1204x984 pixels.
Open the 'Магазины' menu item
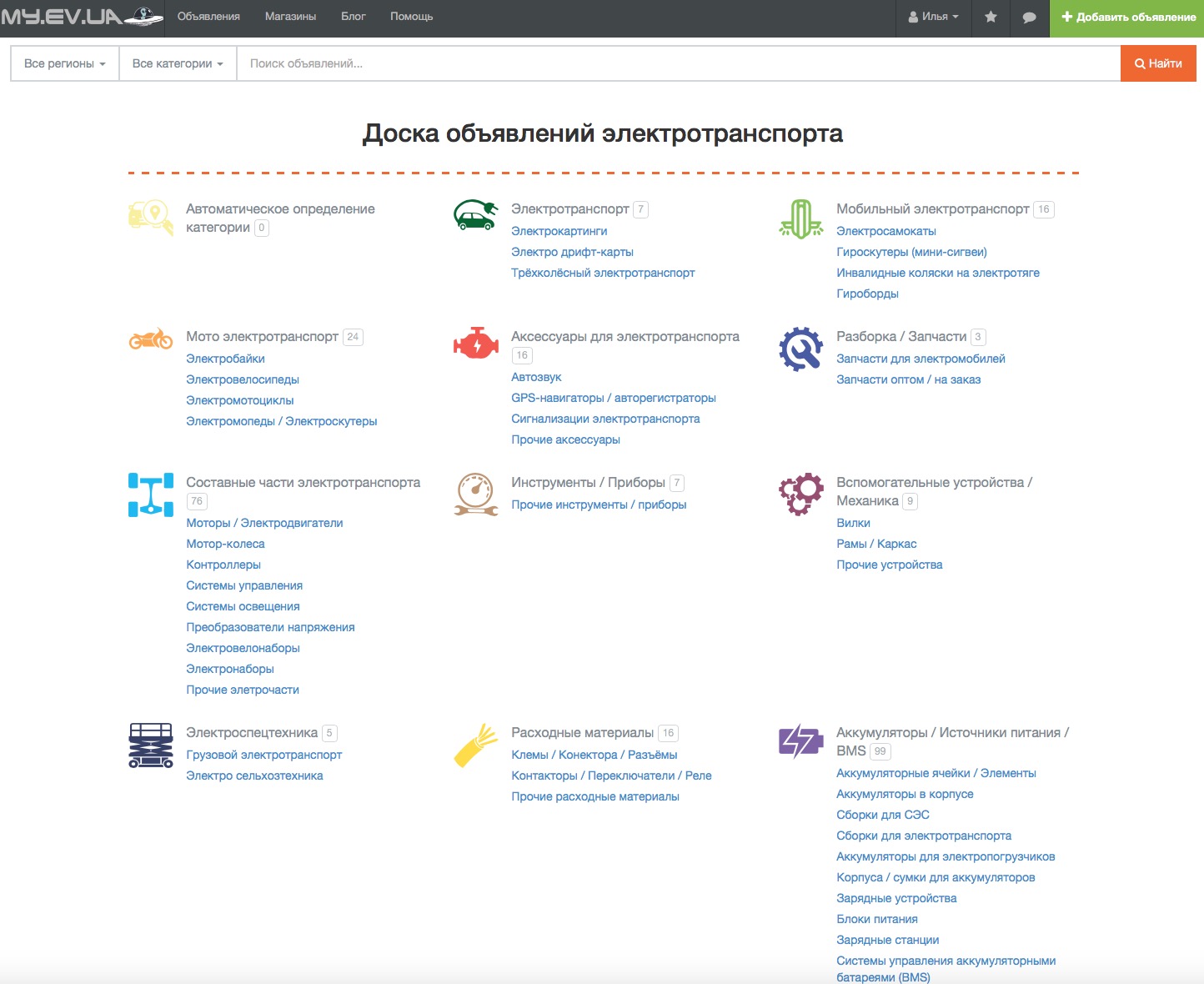tap(290, 17)
